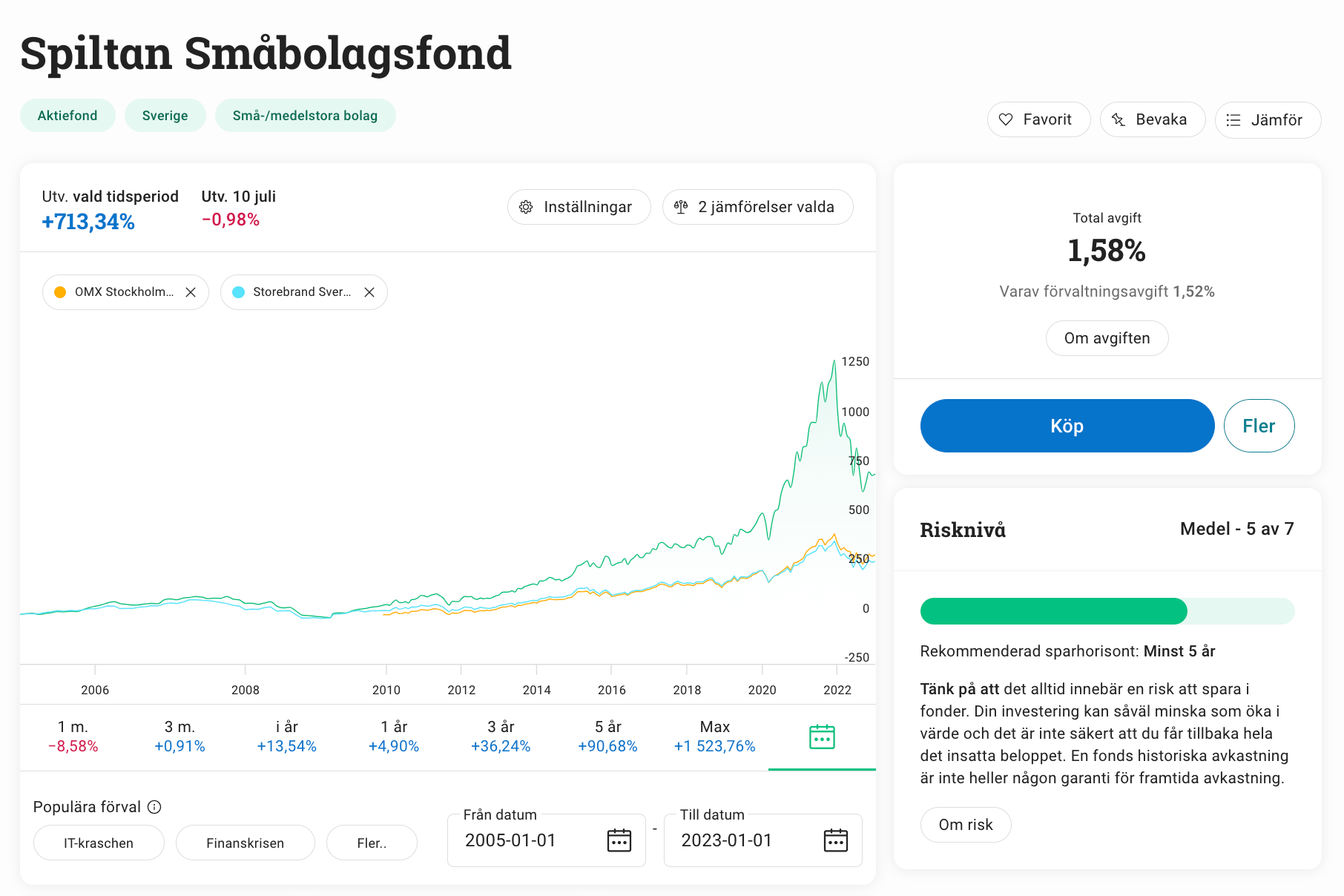Click the Bevaka pin icon

pos(1119,119)
